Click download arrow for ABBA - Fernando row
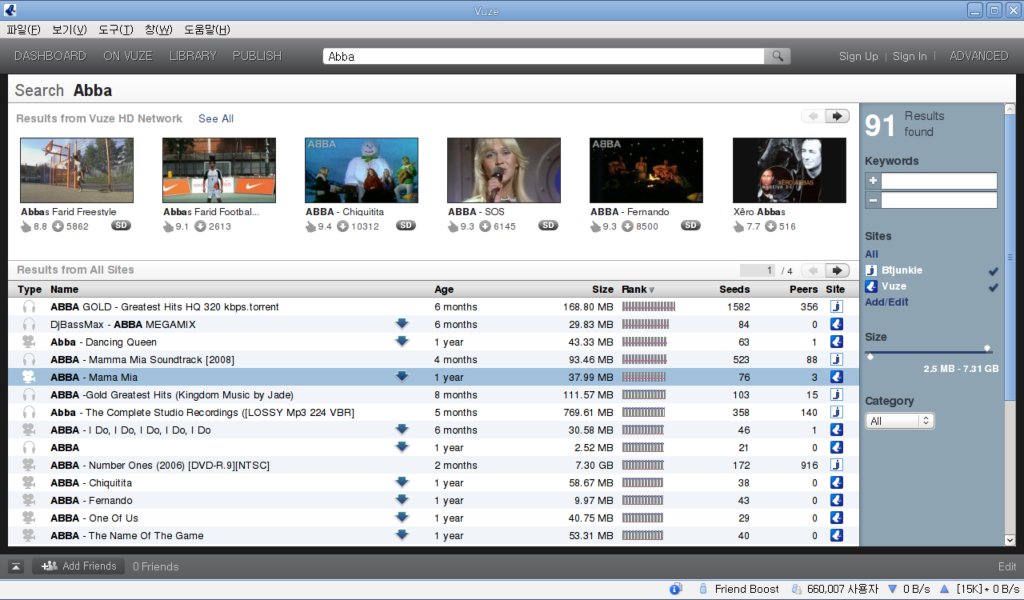The image size is (1024, 600). (402, 500)
